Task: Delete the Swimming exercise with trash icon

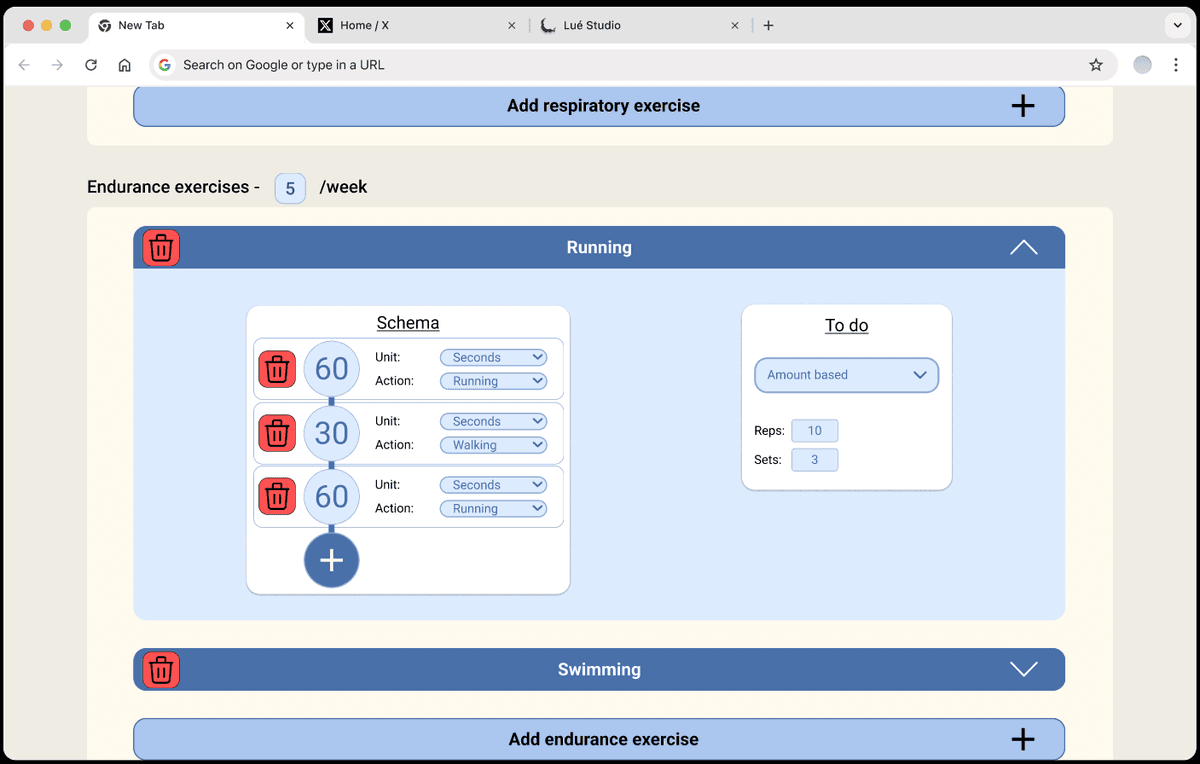Action: [x=161, y=669]
